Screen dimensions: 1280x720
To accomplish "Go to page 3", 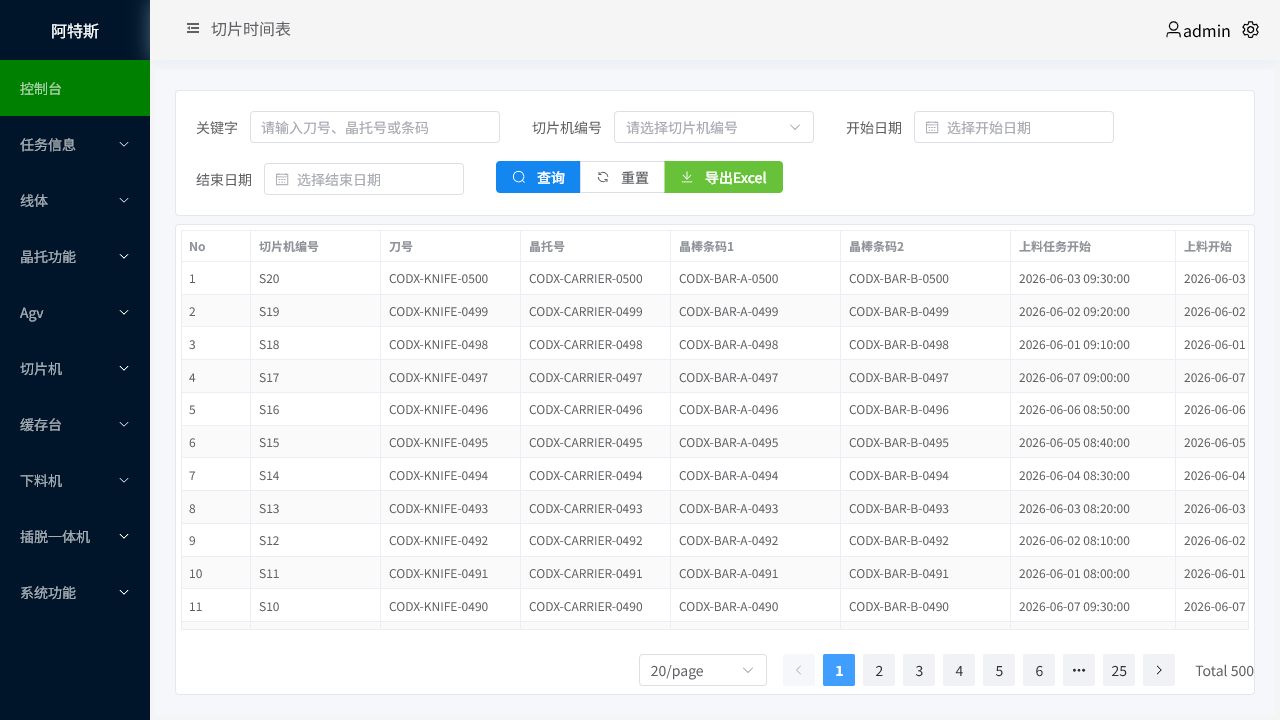I will [x=919, y=670].
